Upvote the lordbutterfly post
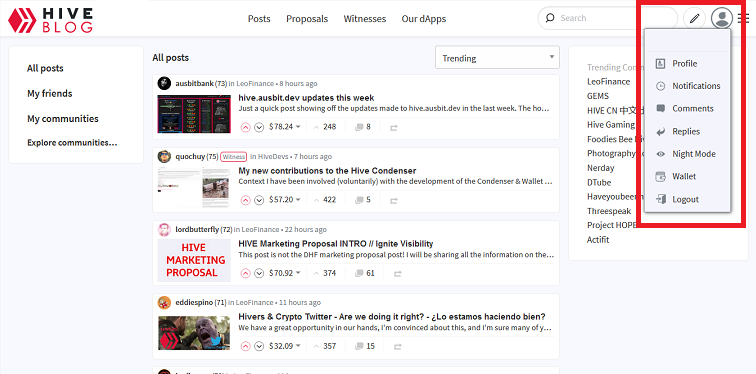 tap(245, 273)
